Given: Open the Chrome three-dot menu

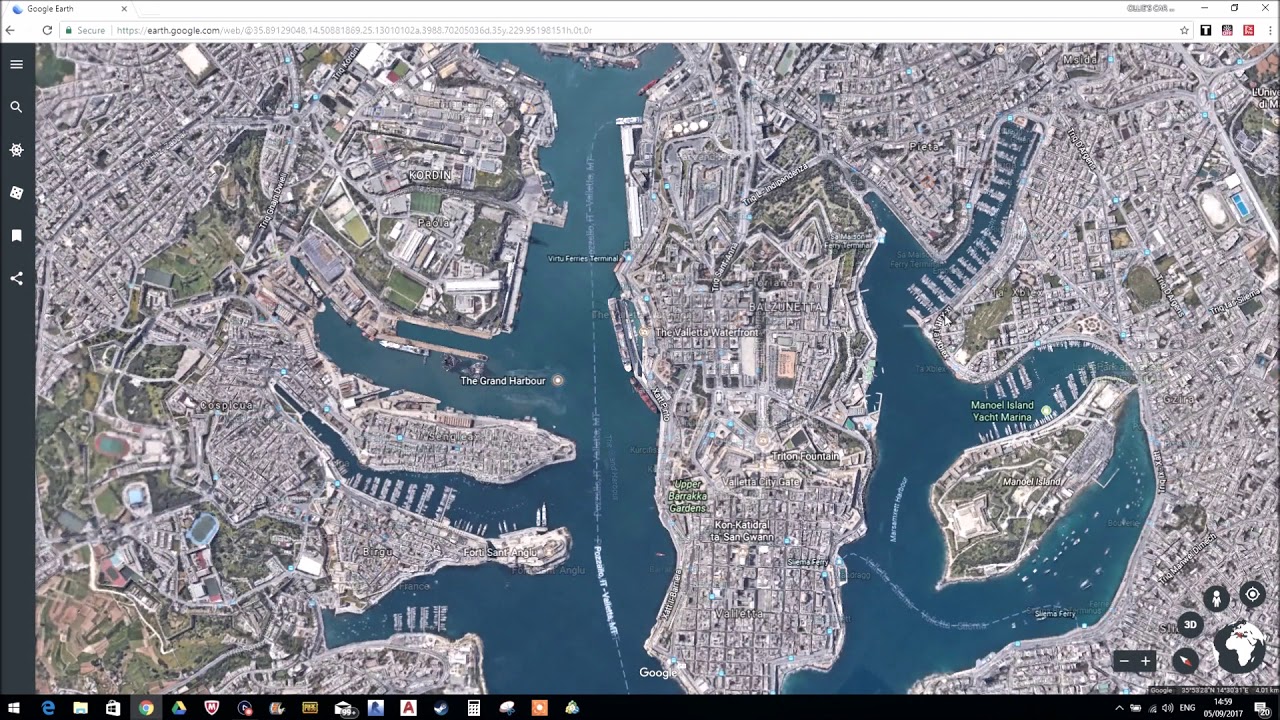Looking at the screenshot, I should coord(1269,30).
